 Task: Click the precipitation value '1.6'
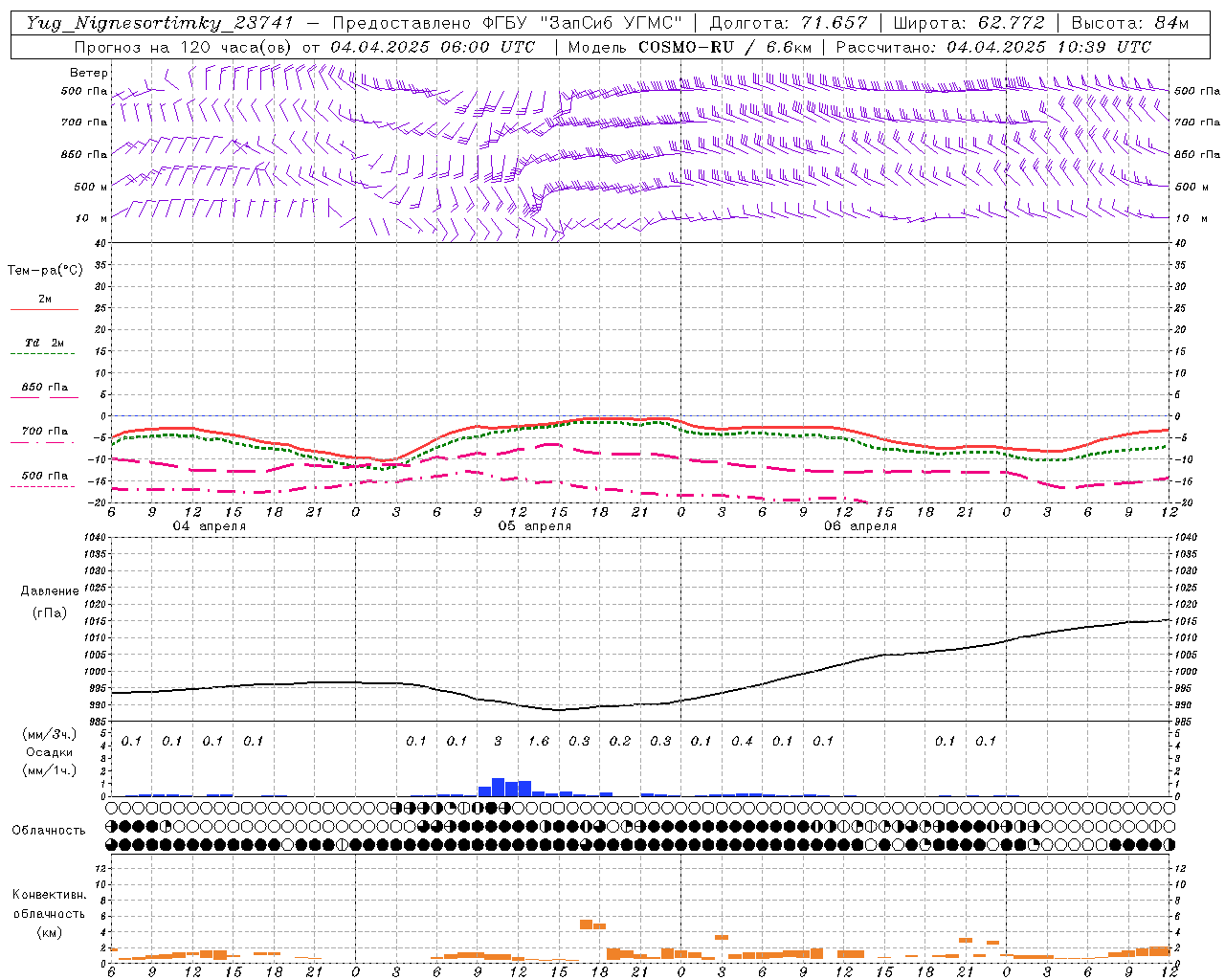click(x=539, y=742)
